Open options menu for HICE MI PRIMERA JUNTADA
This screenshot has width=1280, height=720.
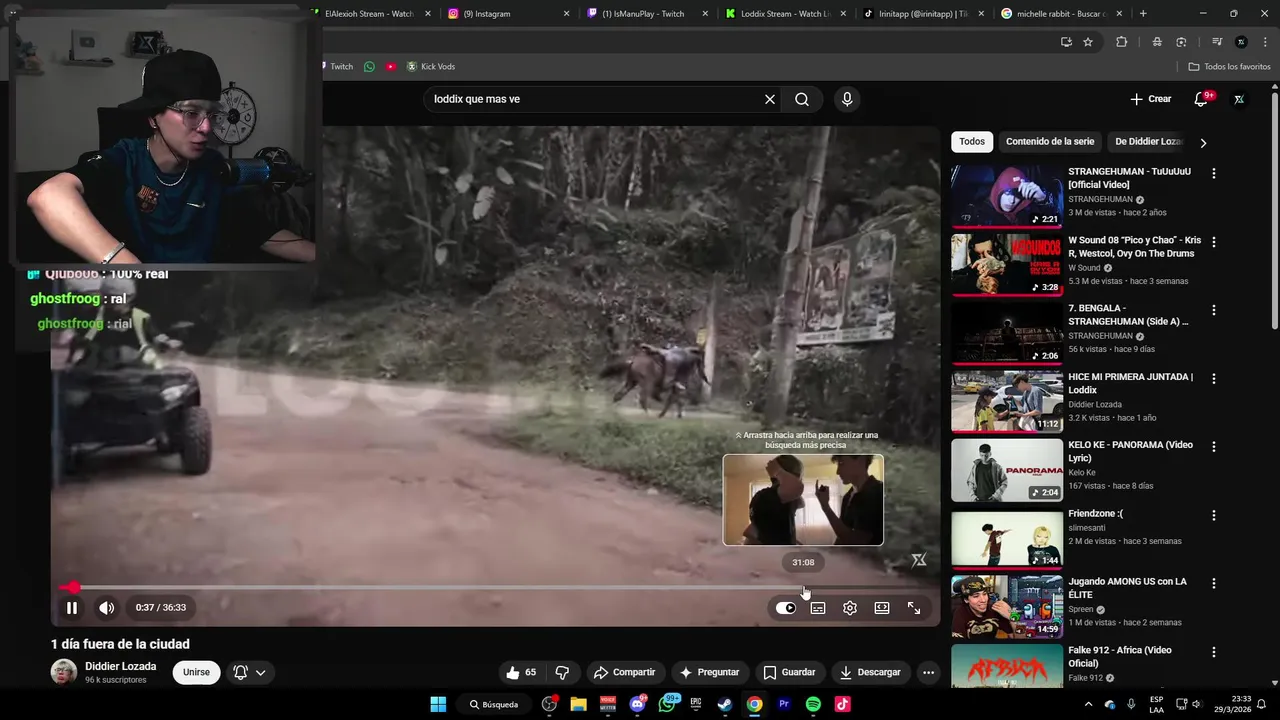point(1214,379)
